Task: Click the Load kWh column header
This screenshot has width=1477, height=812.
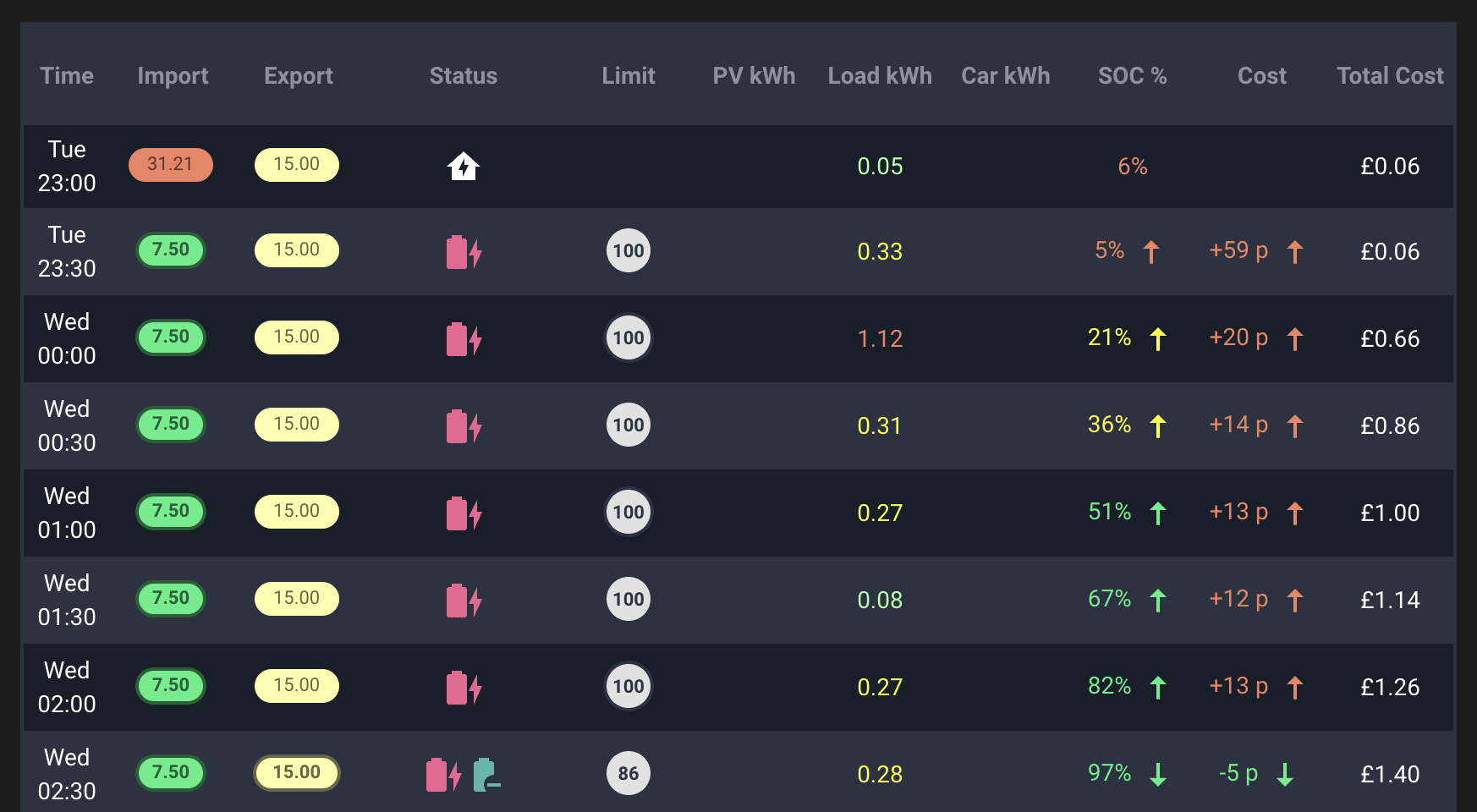Action: 880,75
